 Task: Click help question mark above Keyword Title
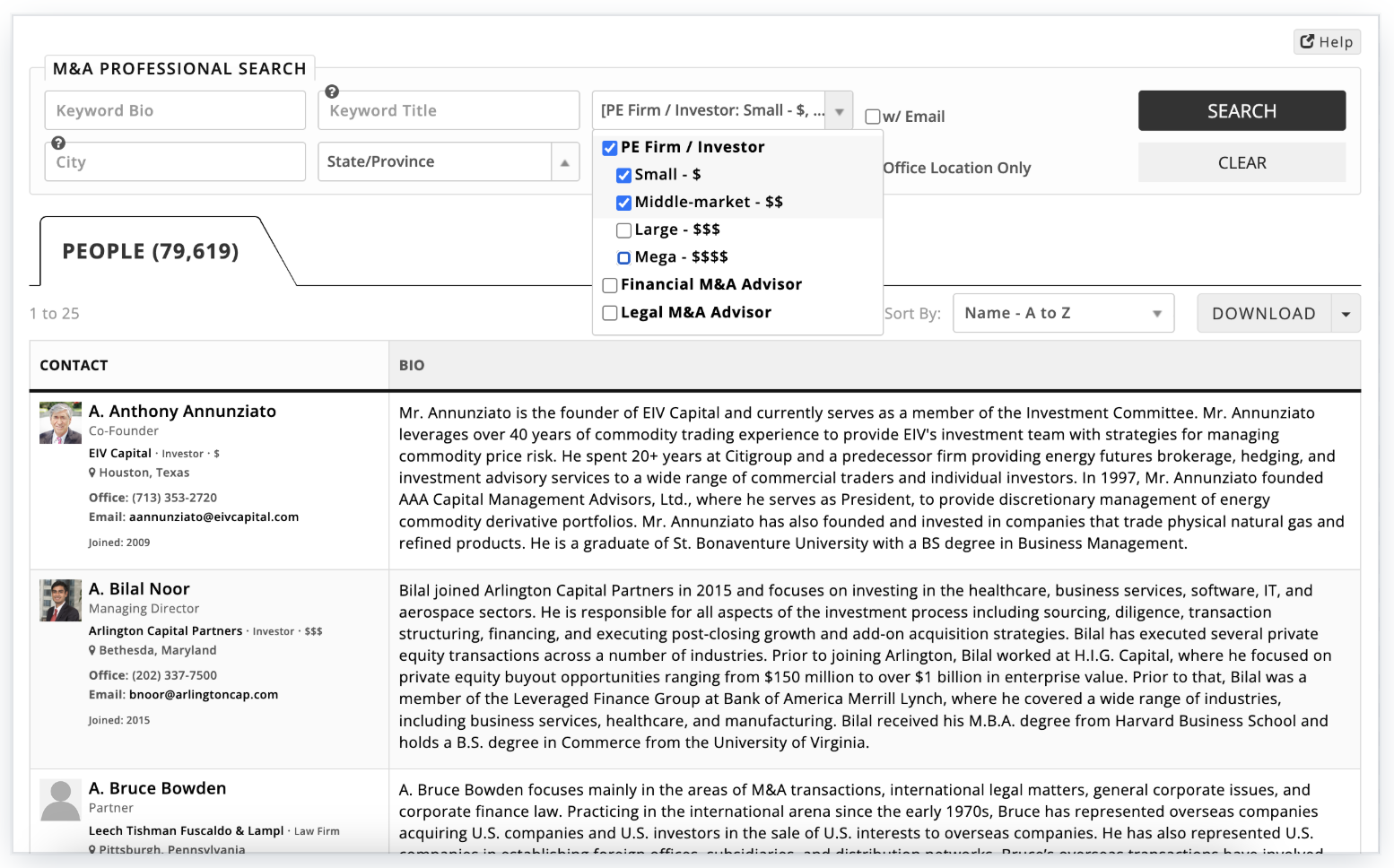click(332, 91)
